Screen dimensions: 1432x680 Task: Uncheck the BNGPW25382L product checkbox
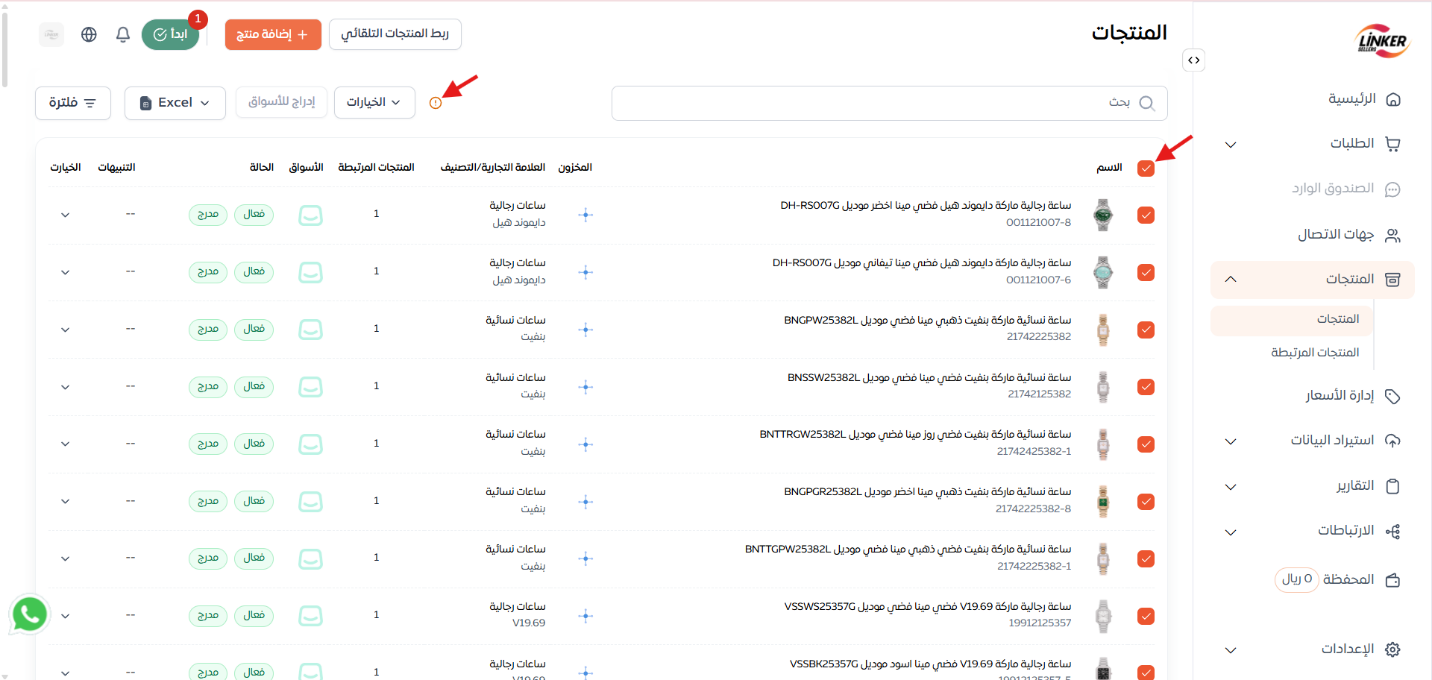point(1146,329)
